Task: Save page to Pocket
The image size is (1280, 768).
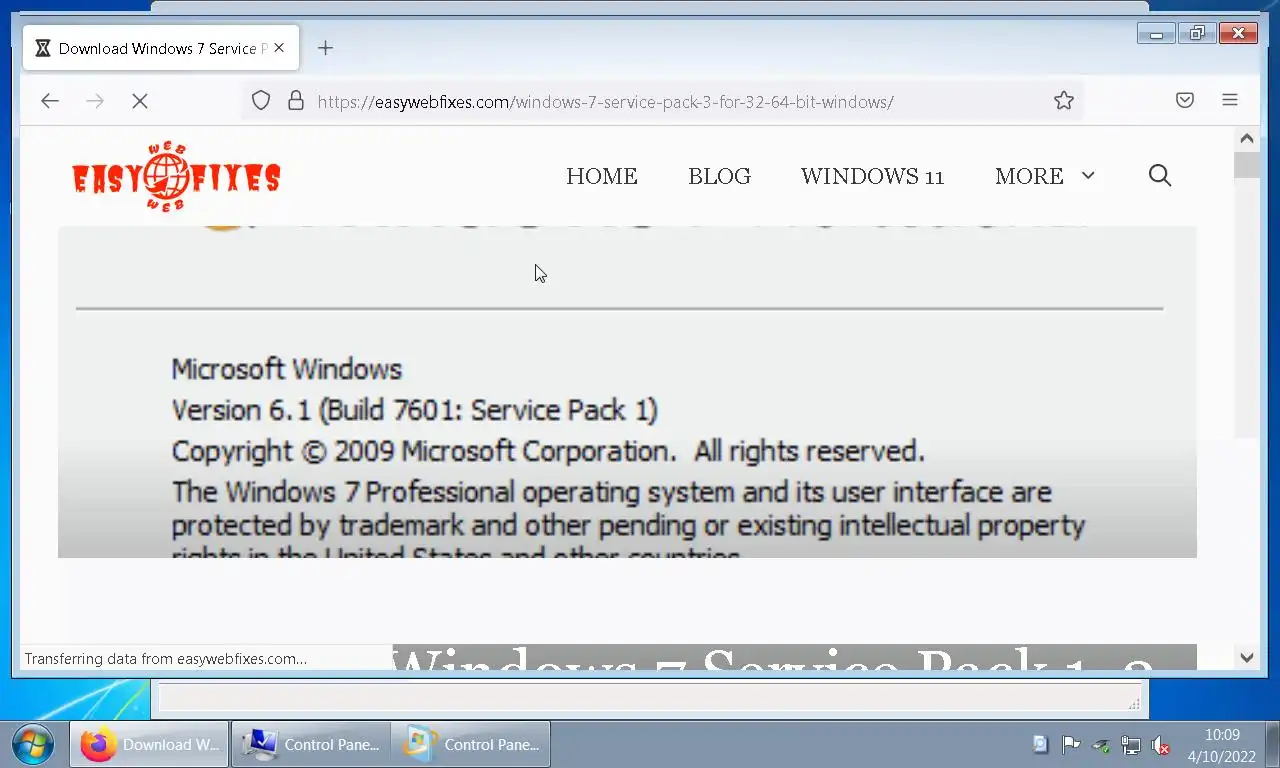Action: (x=1185, y=100)
